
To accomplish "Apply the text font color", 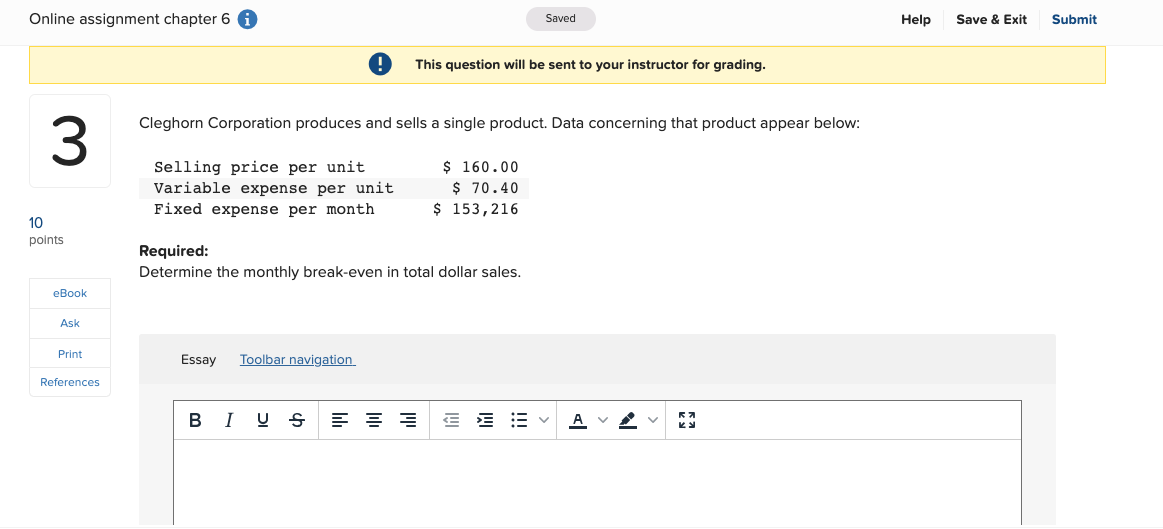I will 578,421.
